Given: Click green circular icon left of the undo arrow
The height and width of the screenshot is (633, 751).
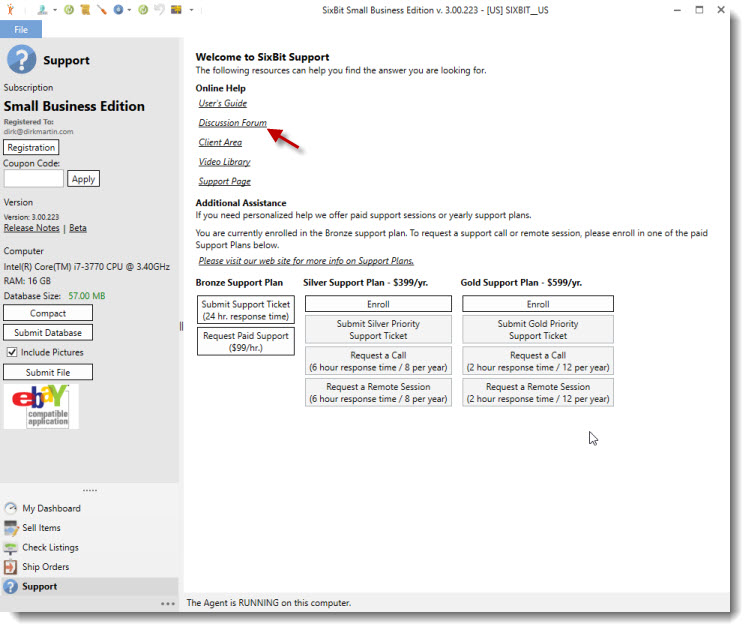Looking at the screenshot, I should click(x=143, y=10).
